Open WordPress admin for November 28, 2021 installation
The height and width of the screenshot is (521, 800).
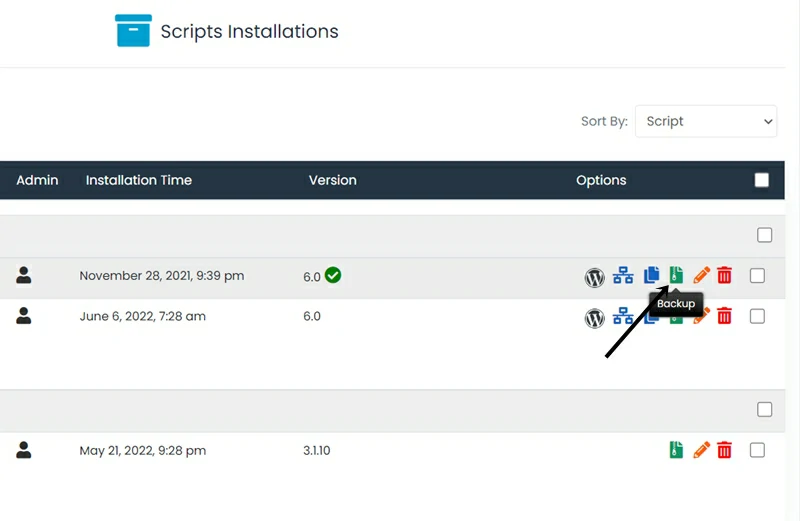595,277
